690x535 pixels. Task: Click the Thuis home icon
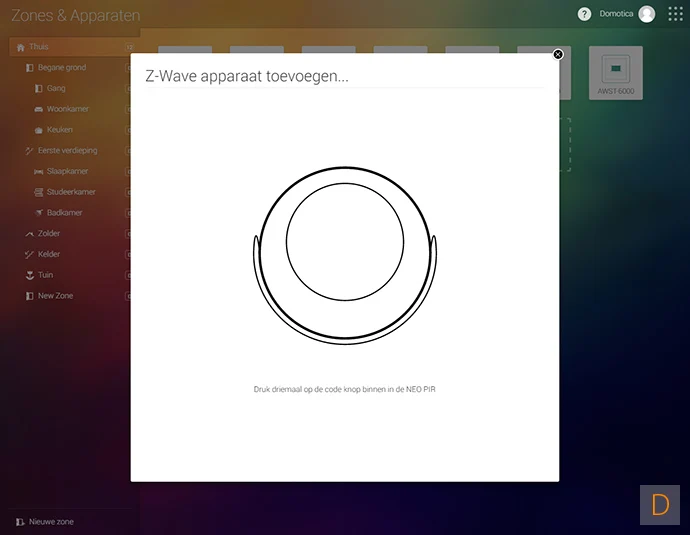click(20, 47)
